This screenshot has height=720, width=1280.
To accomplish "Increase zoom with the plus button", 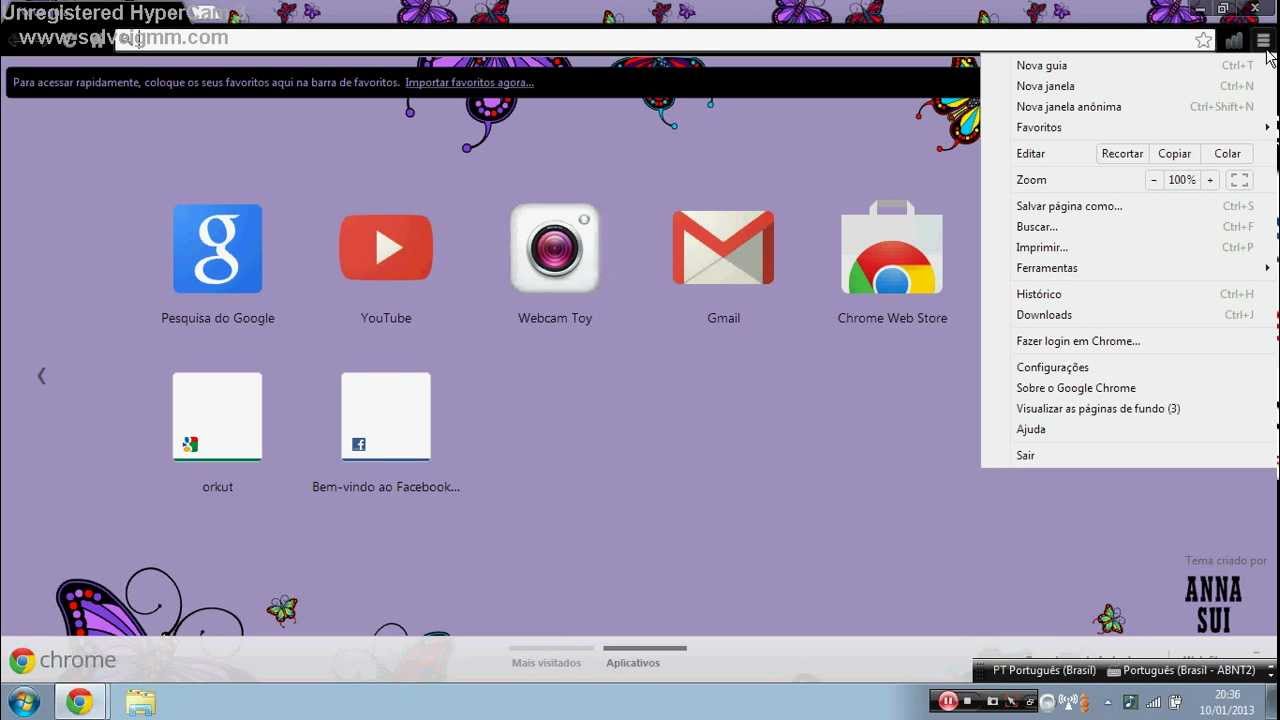I will tap(1210, 180).
